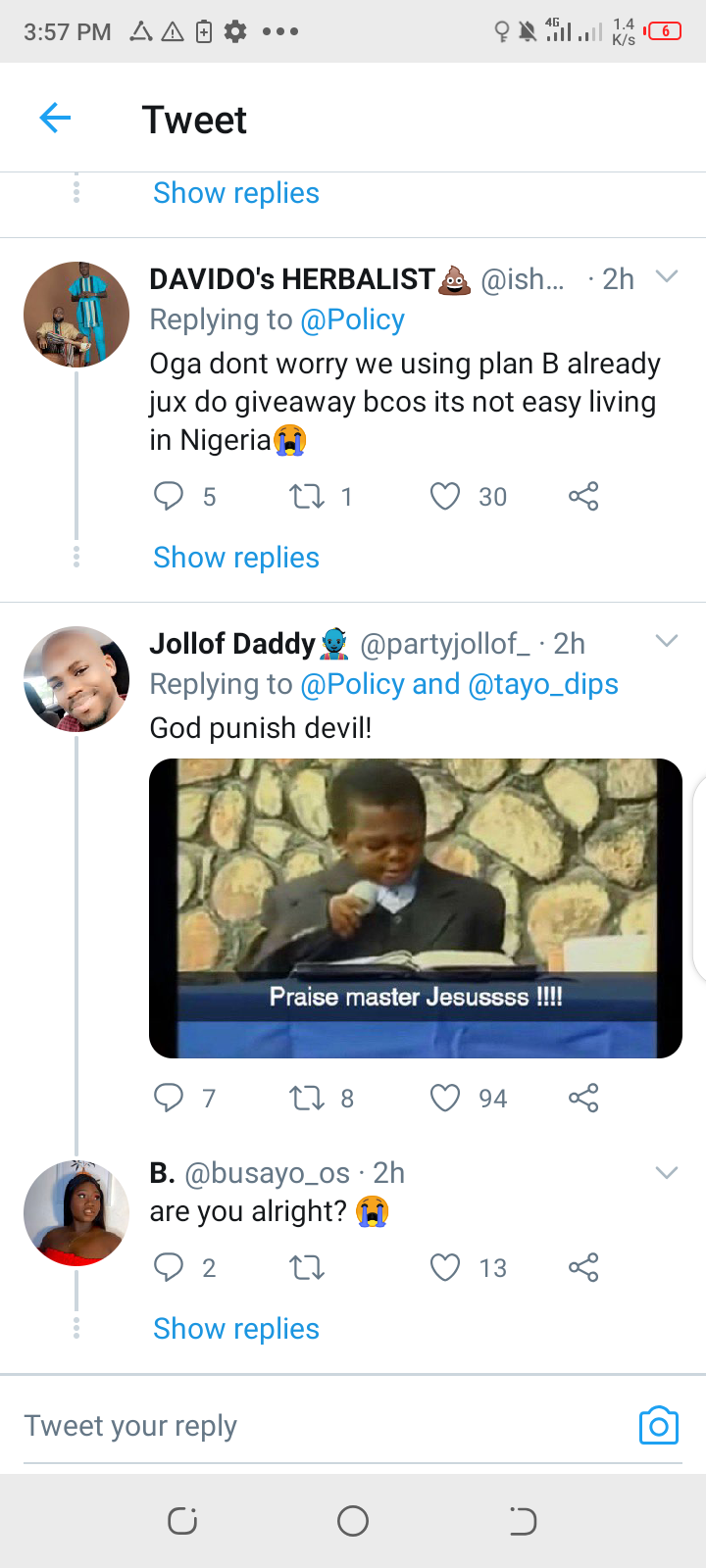Open the camera to attach a photo
The height and width of the screenshot is (1568, 706).
(658, 1426)
